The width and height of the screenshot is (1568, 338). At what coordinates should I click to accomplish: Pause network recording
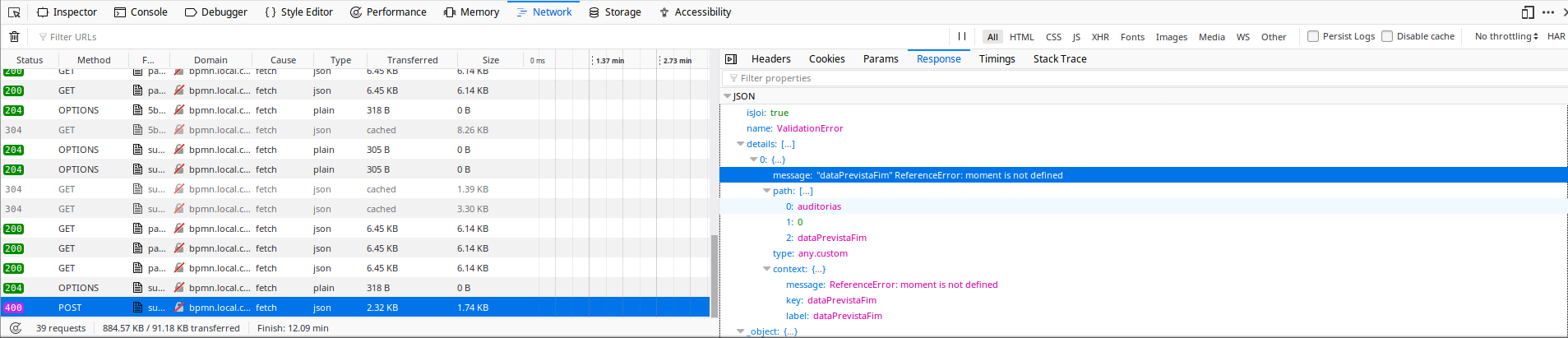[962, 36]
